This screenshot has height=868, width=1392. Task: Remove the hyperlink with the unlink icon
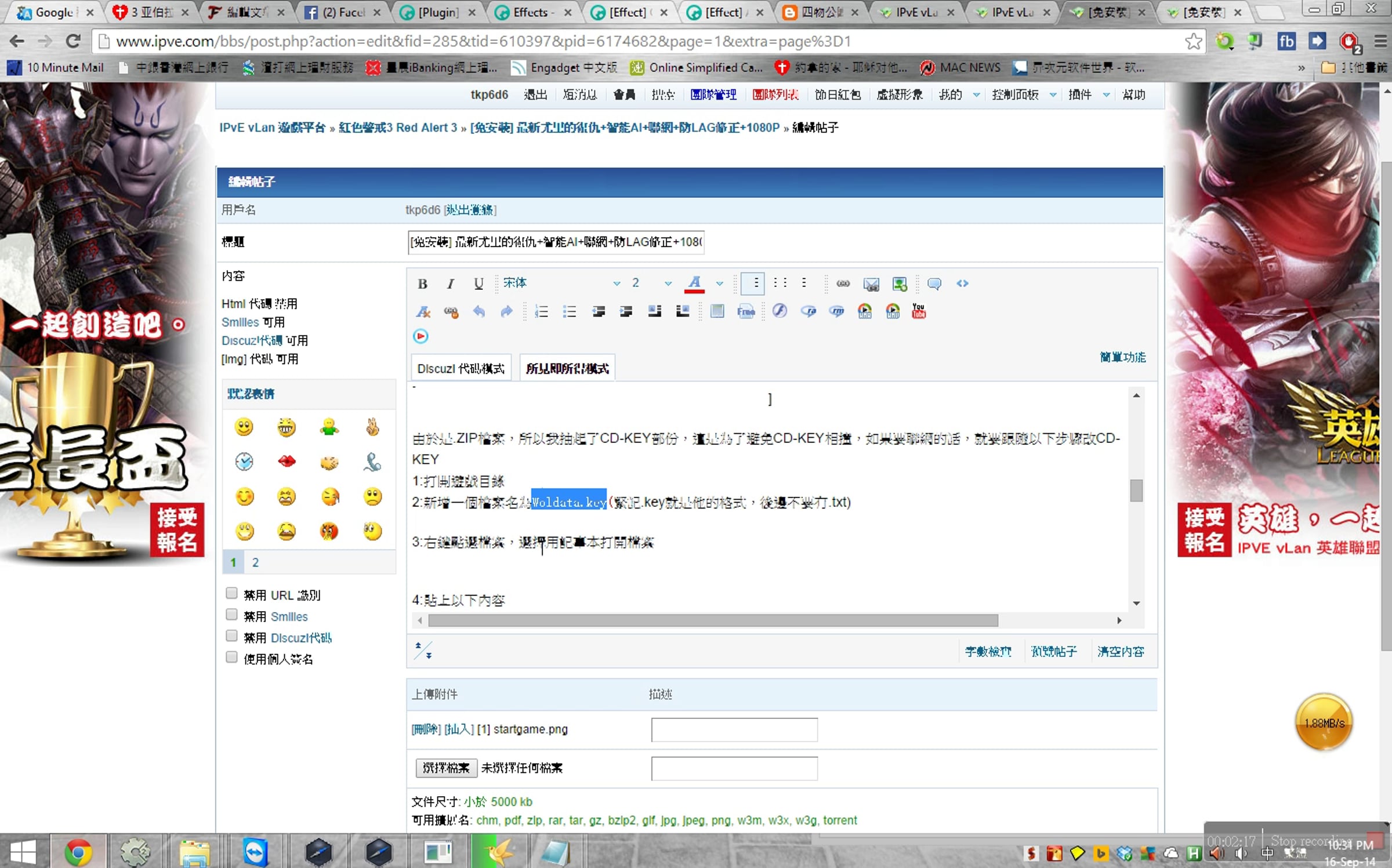pyautogui.click(x=451, y=312)
